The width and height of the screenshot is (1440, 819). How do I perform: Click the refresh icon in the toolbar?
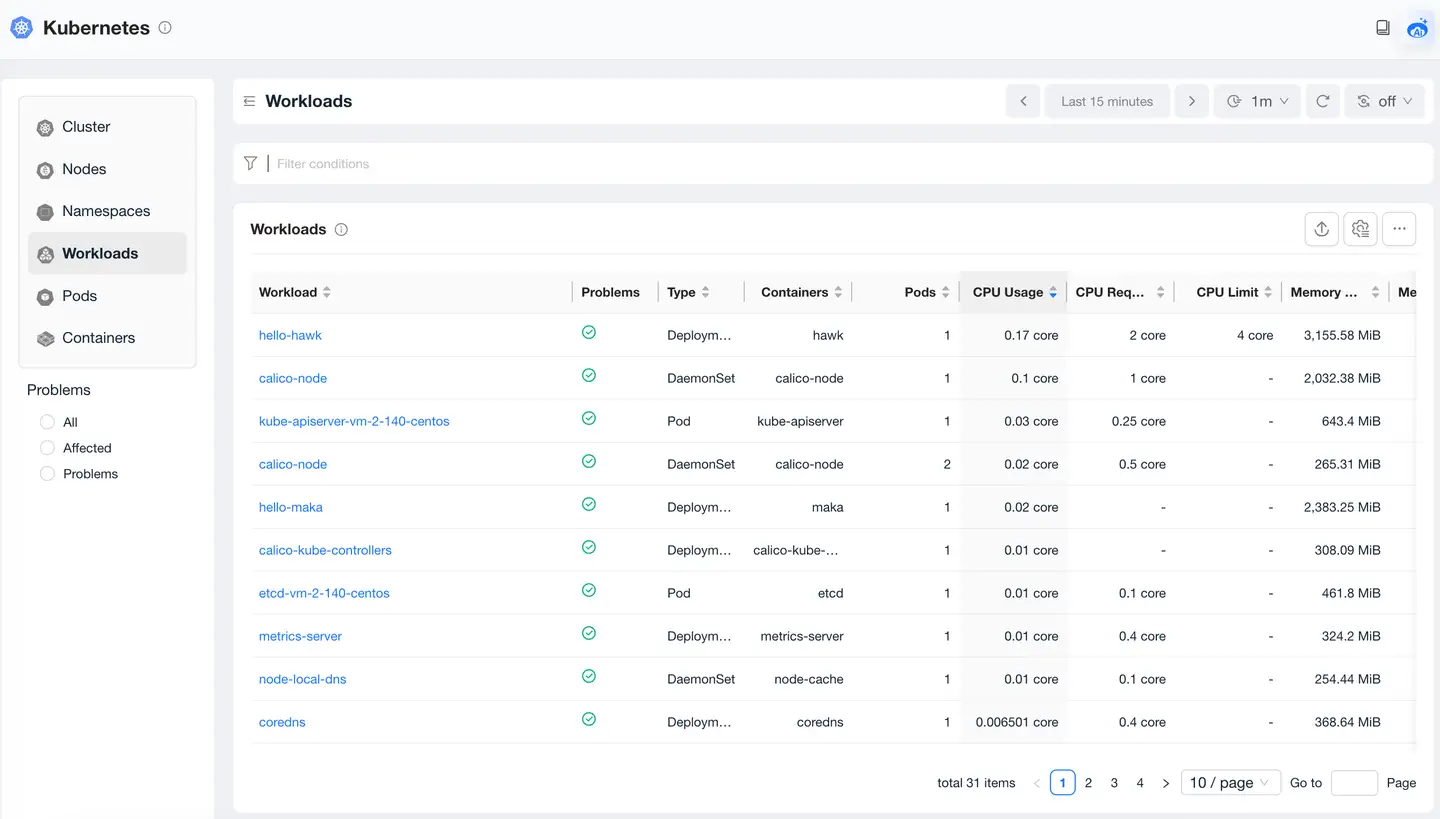tap(1322, 101)
